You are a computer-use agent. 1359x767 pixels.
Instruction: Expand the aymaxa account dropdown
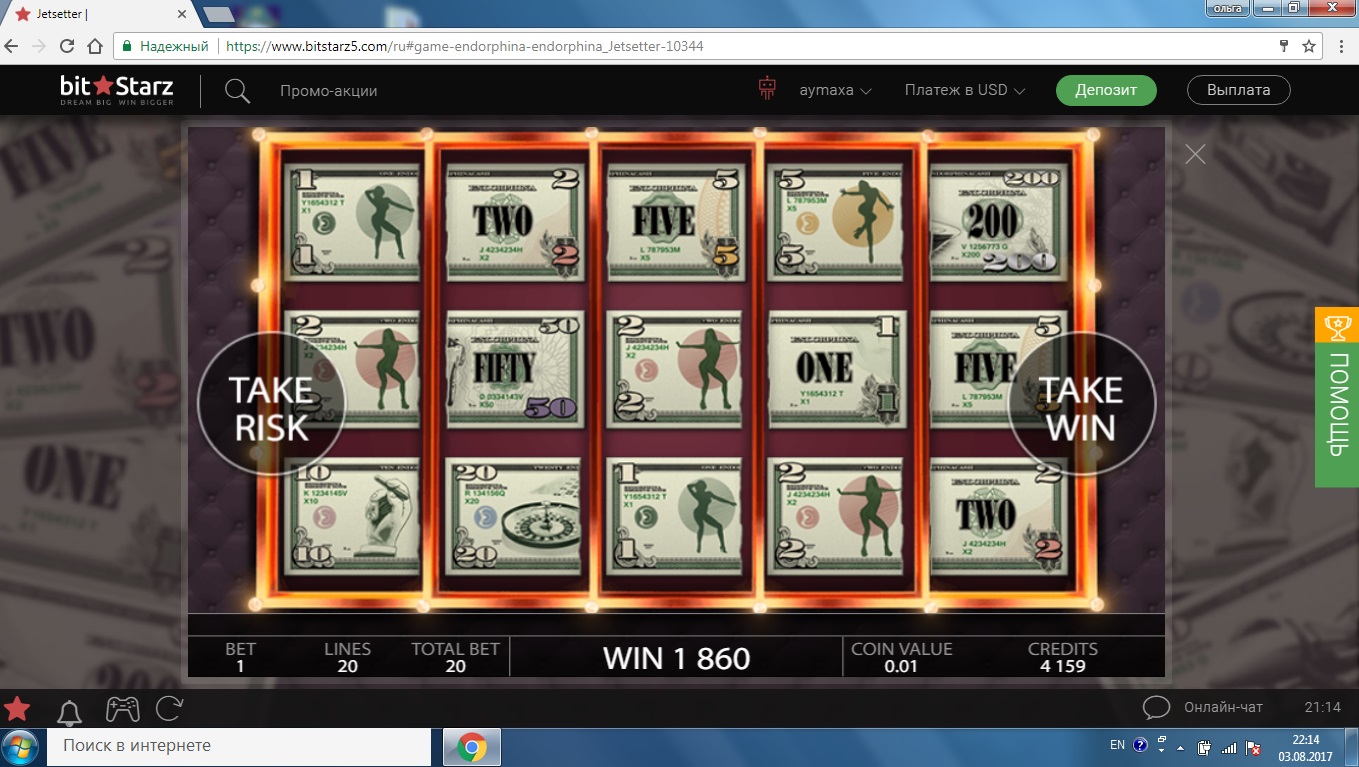coord(835,90)
